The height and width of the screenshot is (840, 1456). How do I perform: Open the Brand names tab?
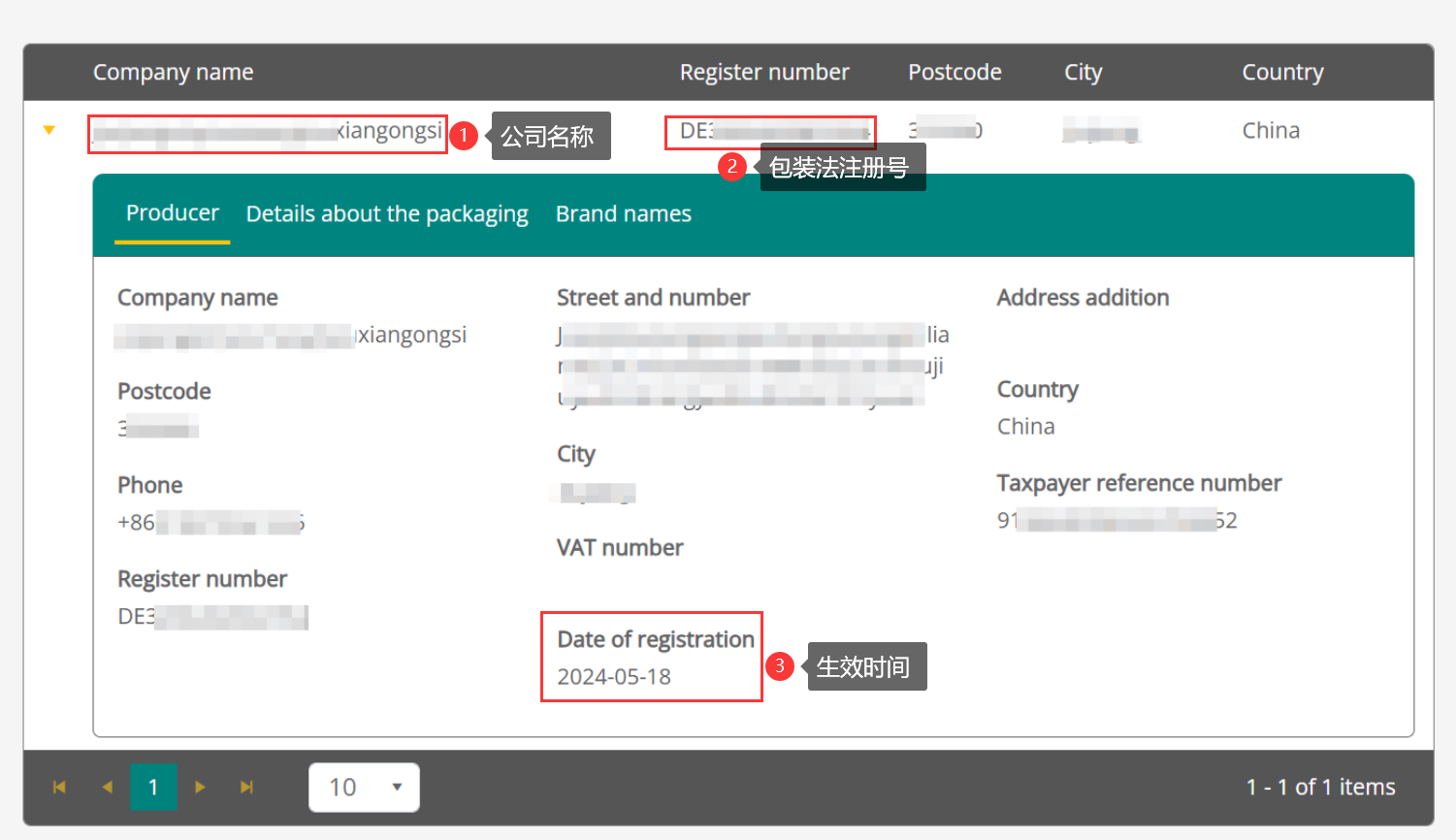pos(623,214)
